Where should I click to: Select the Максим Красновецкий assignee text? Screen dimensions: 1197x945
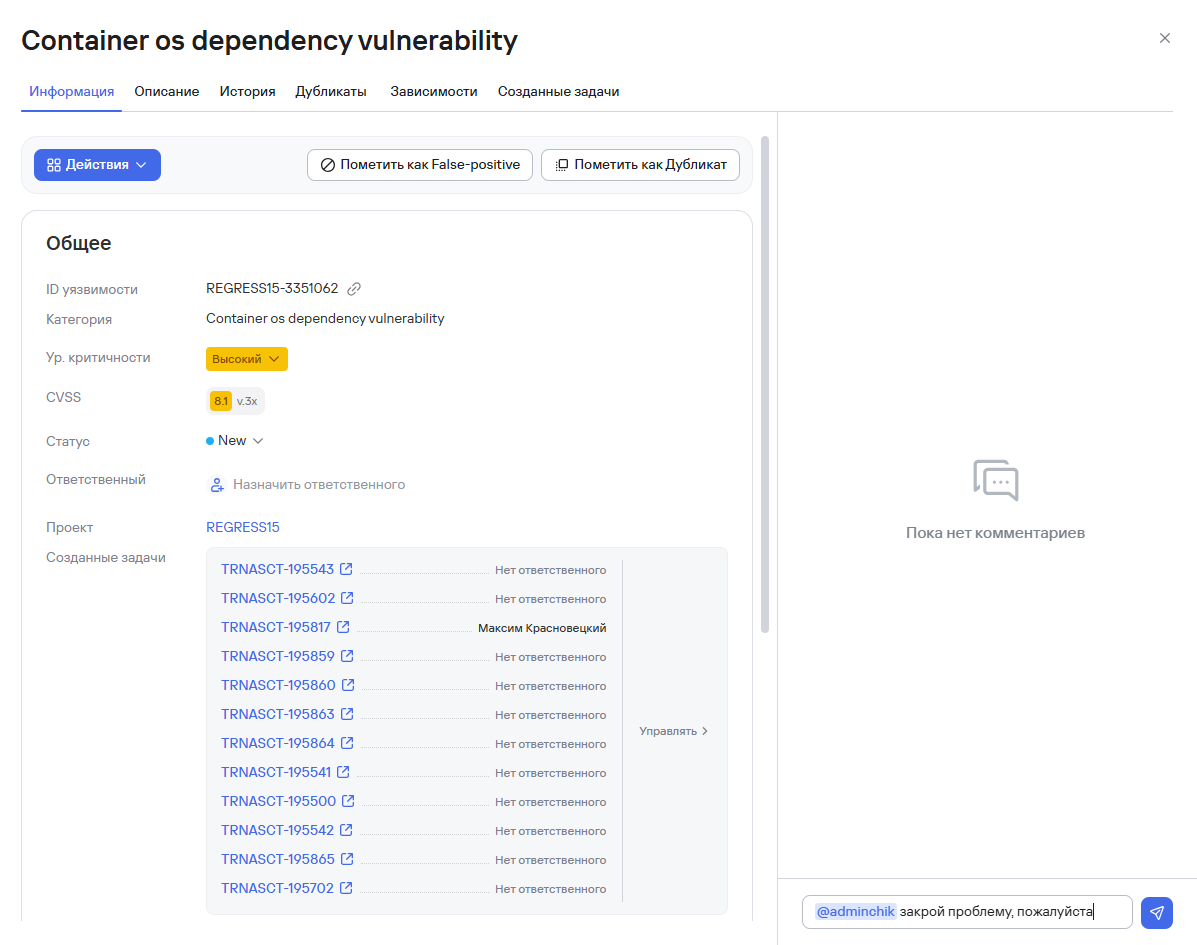pyautogui.click(x=542, y=628)
